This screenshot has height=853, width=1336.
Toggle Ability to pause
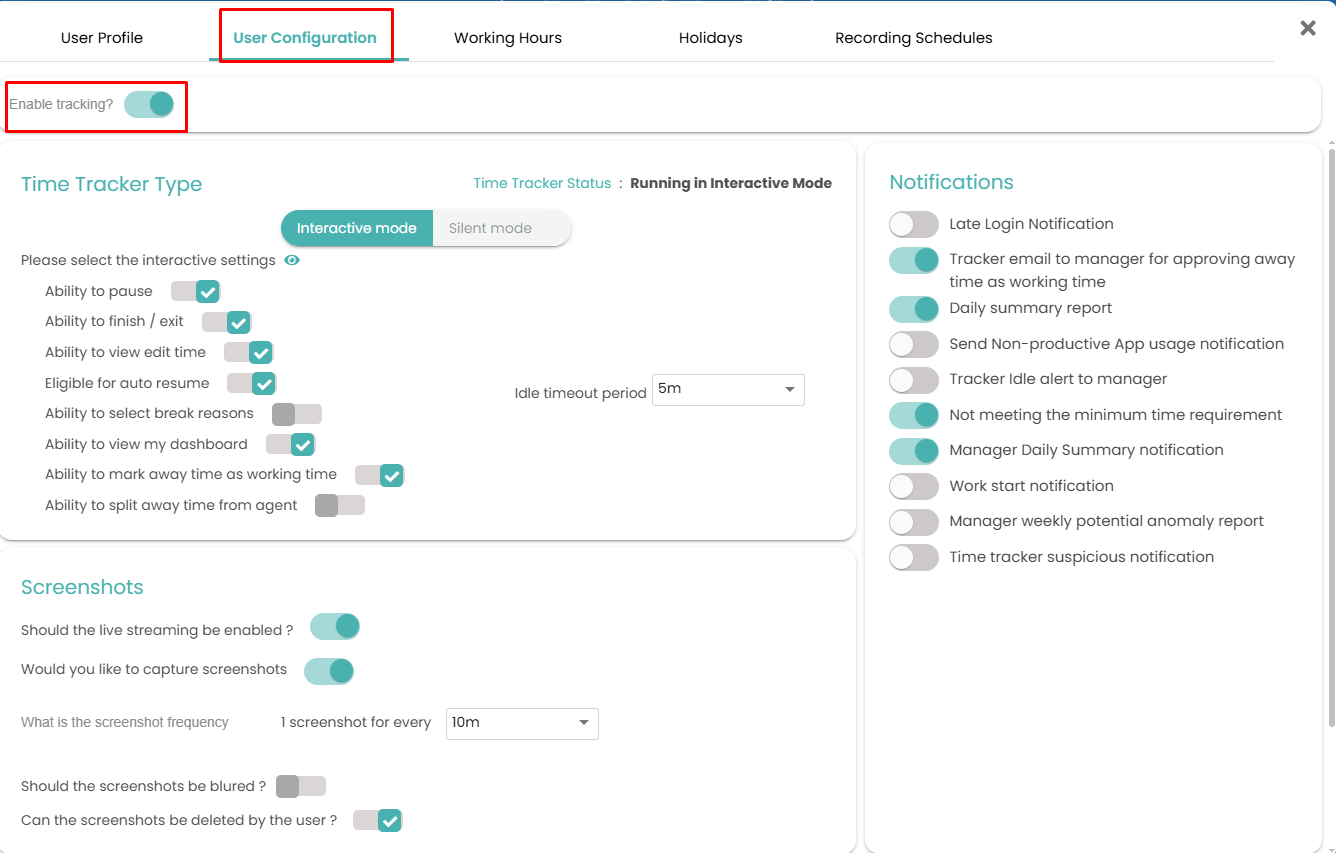[195, 291]
